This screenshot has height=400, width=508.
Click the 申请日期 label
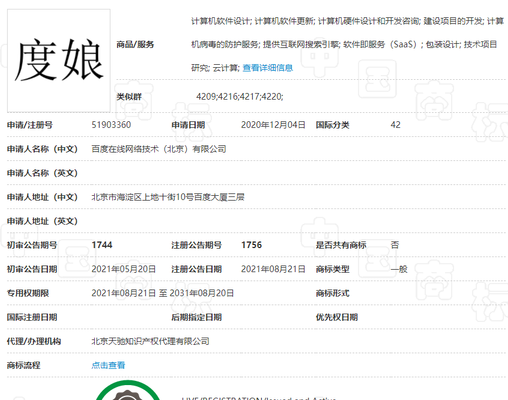coord(188,125)
